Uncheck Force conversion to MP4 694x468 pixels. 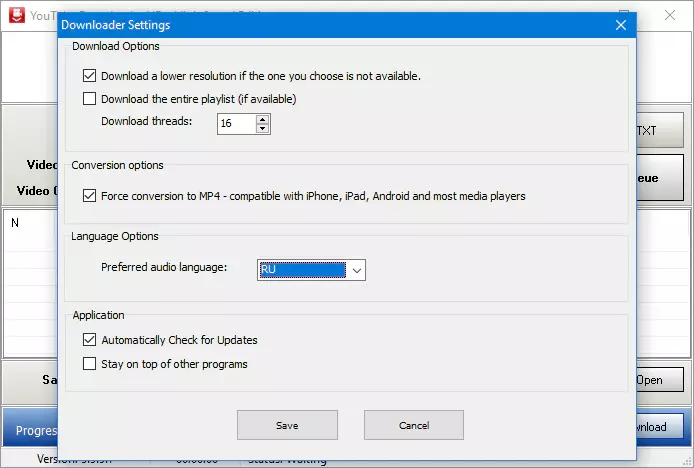pyautogui.click(x=90, y=196)
